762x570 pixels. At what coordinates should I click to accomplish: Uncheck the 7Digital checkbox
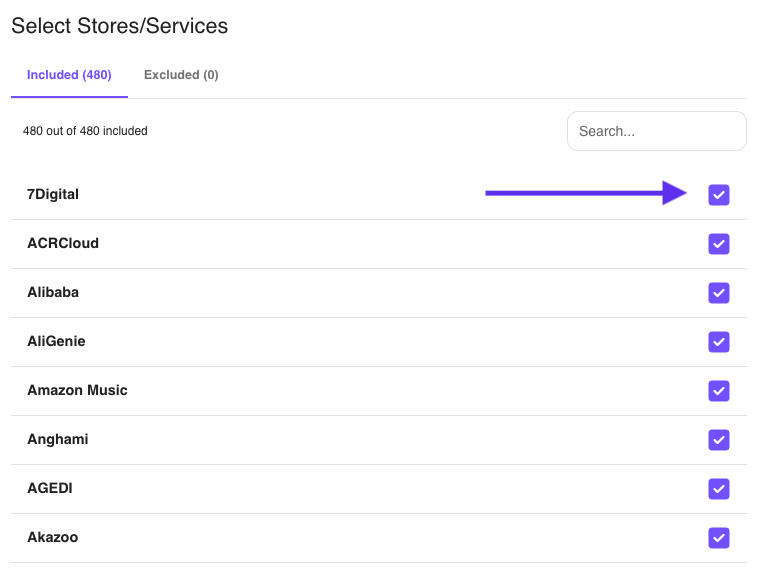coord(718,195)
